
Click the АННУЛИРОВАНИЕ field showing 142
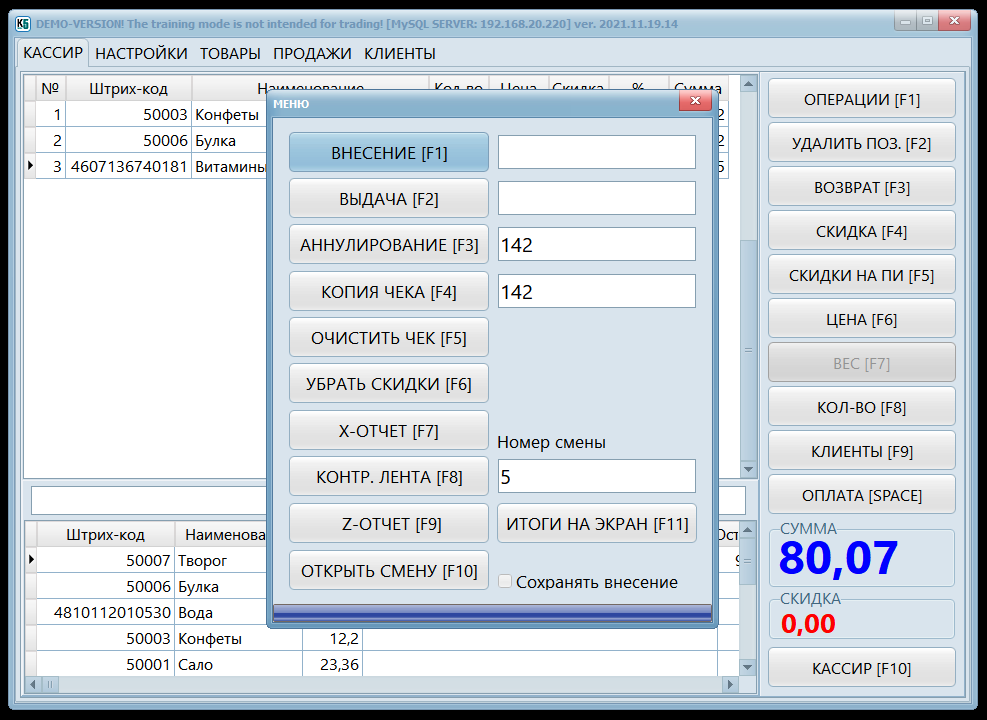[597, 244]
